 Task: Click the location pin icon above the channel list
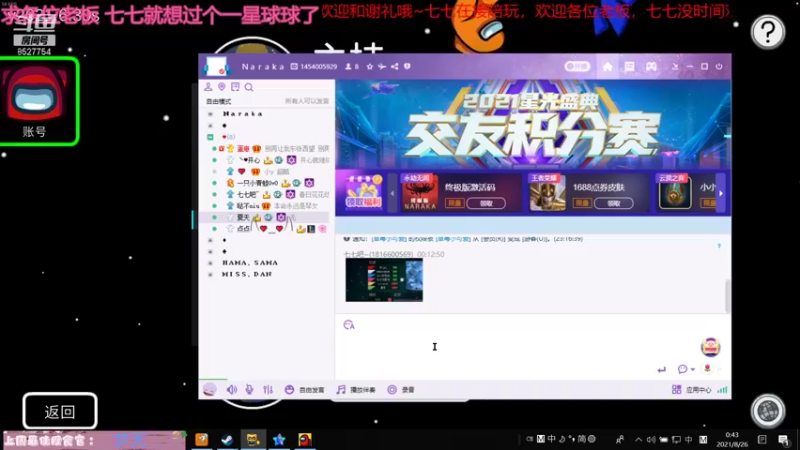tap(221, 87)
